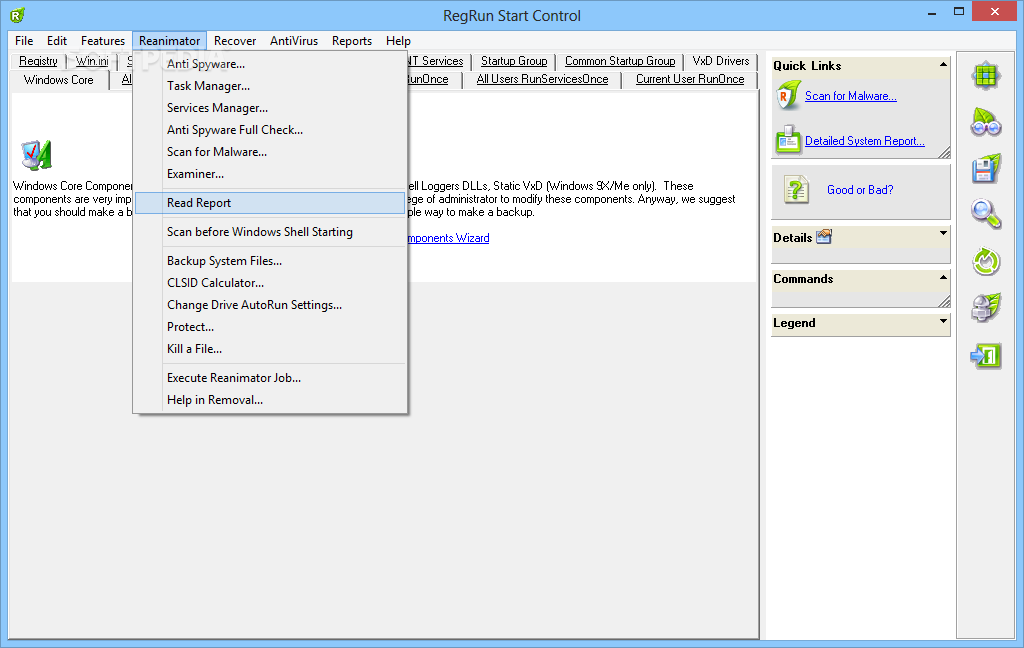Expand the Legend panel arrow
The height and width of the screenshot is (648, 1024).
click(943, 321)
